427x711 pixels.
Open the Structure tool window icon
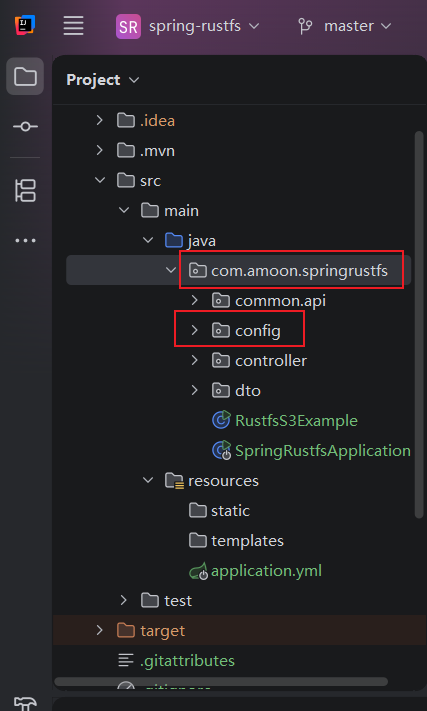coord(25,190)
